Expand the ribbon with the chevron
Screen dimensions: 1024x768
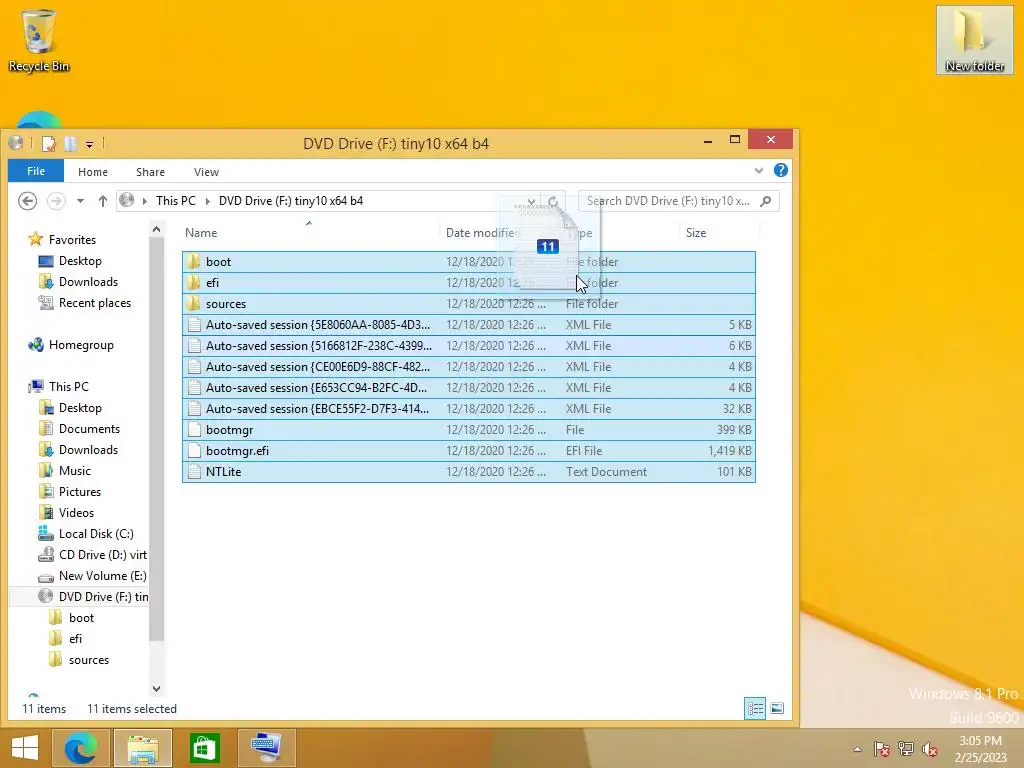pyautogui.click(x=758, y=170)
